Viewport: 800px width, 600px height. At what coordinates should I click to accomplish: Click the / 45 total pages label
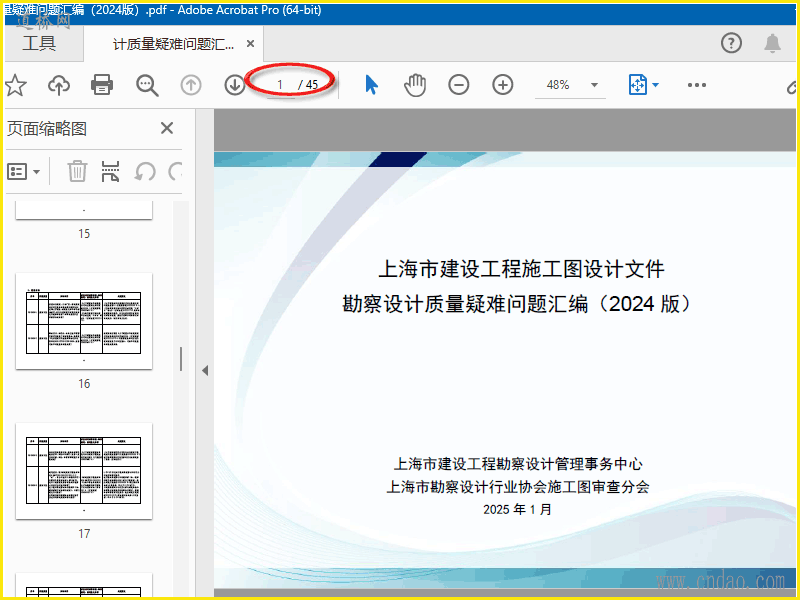pos(308,85)
